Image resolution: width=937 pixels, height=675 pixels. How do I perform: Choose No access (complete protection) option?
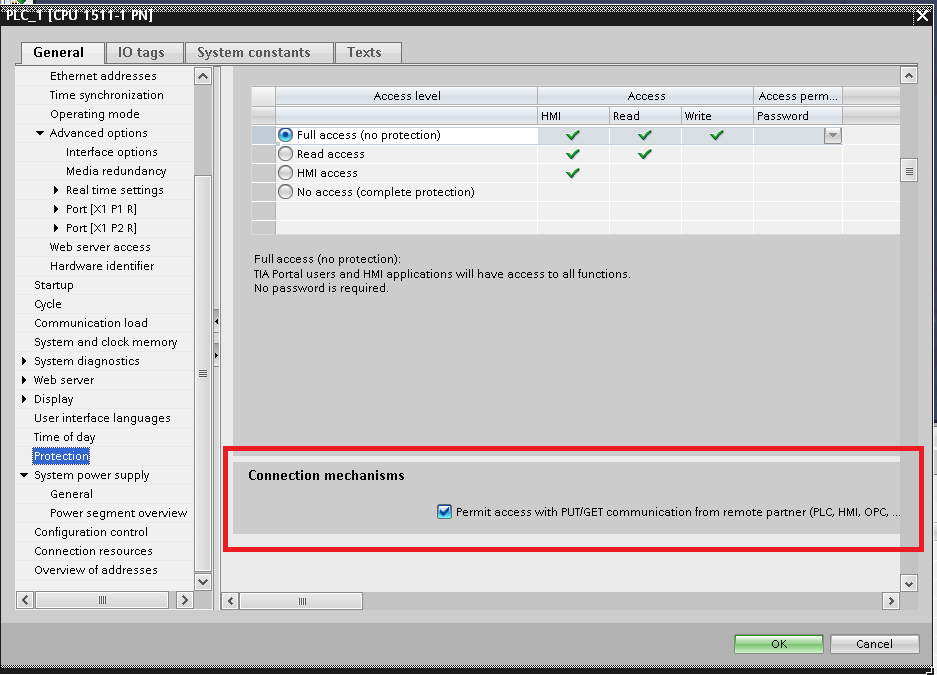coord(286,192)
